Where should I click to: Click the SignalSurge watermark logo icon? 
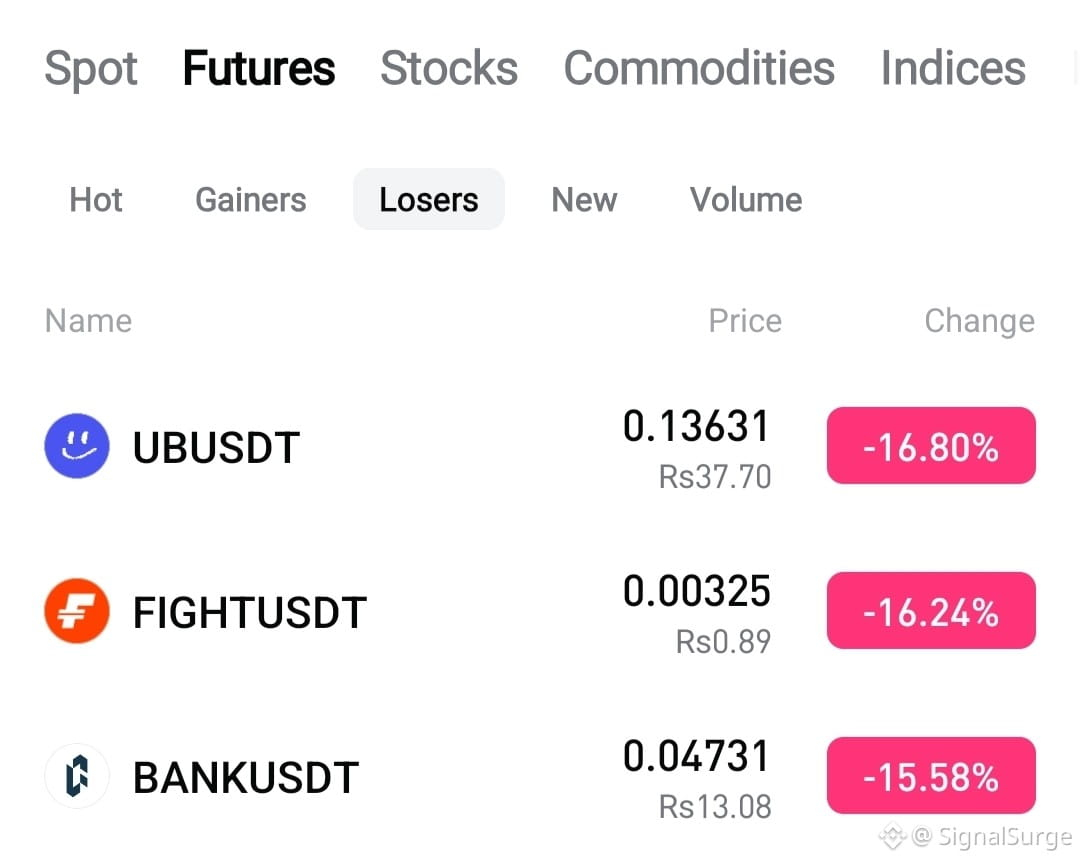tap(892, 836)
